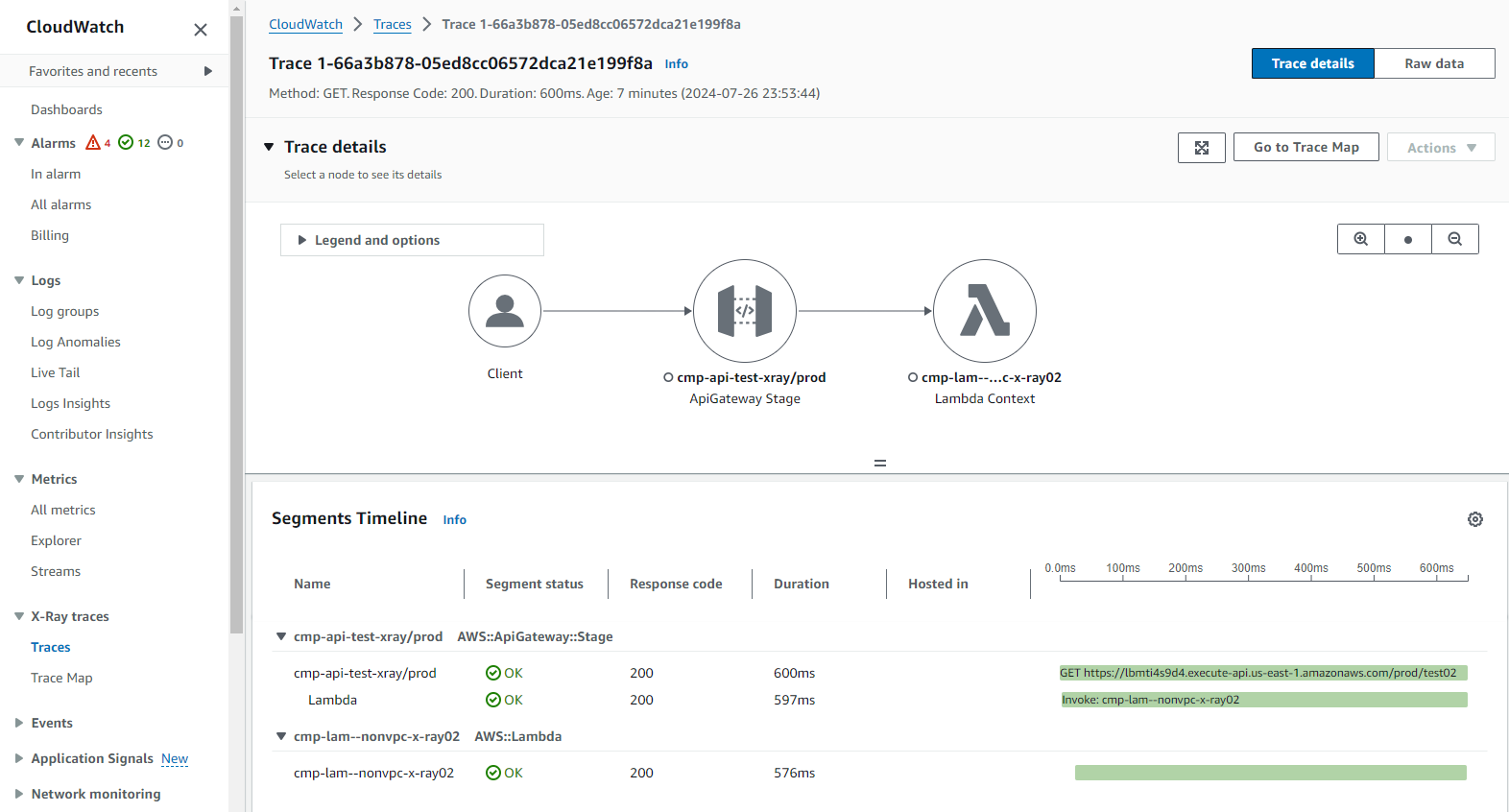
Task: Select the Lambda Context node icon
Action: 984,311
